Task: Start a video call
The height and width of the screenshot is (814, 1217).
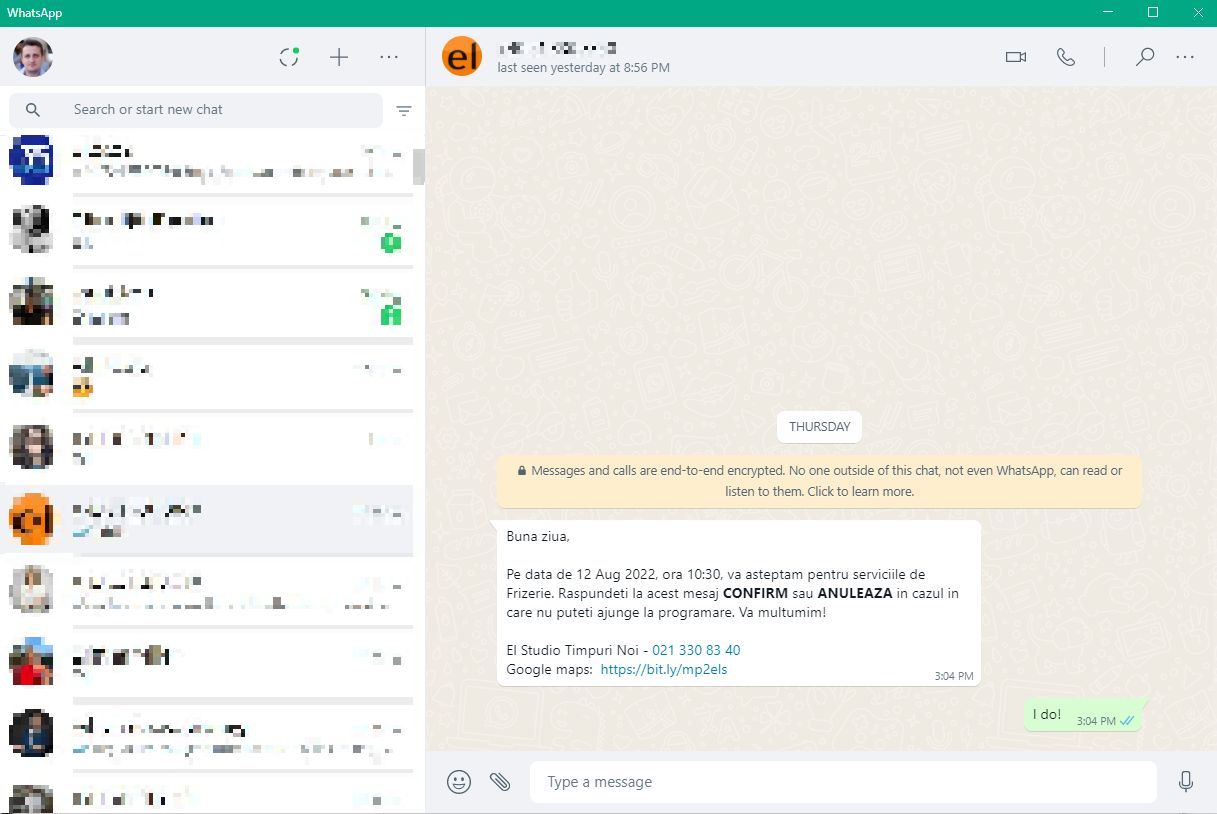Action: [1016, 57]
